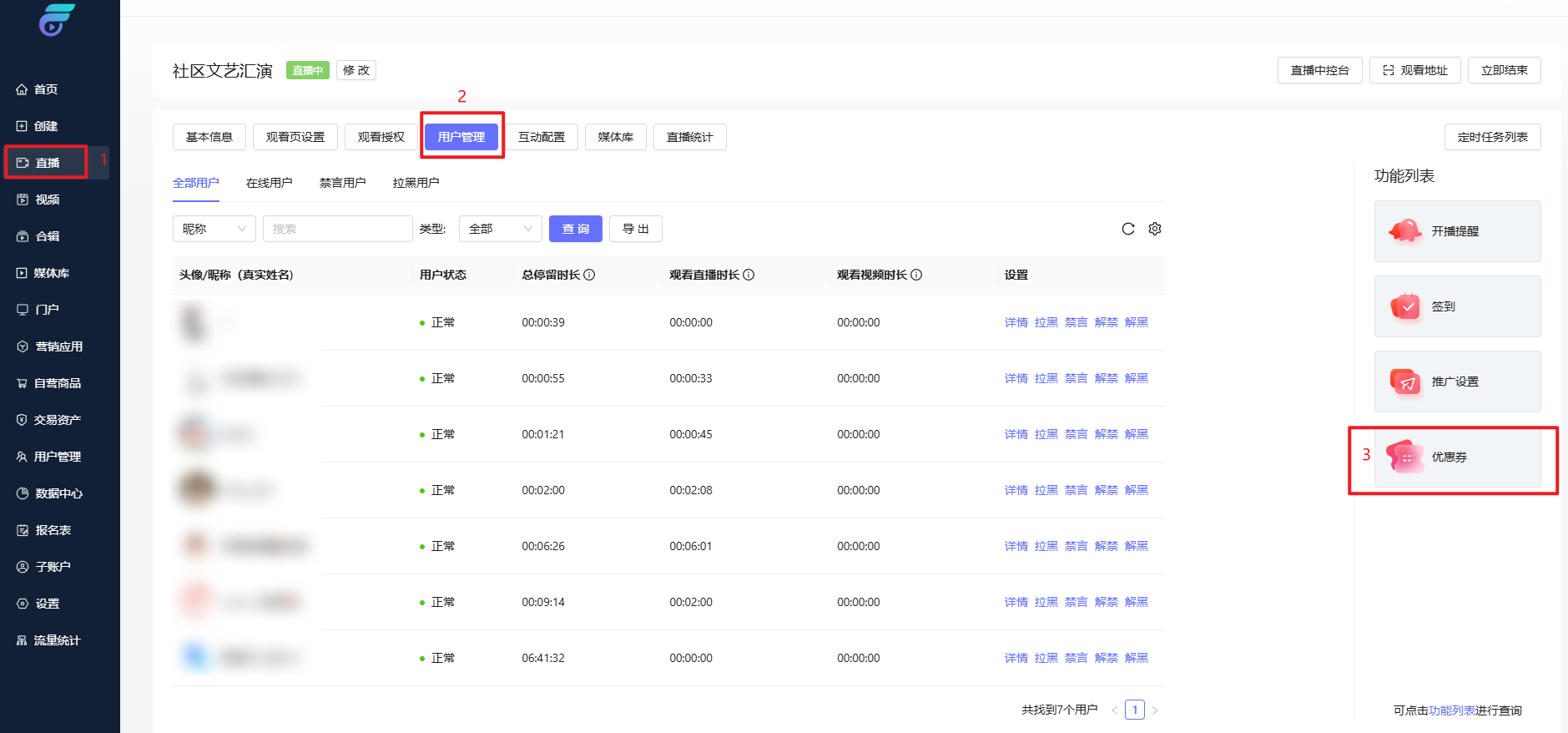Click the refresh icon above the user table
The height and width of the screenshot is (733, 1568).
point(1127,229)
